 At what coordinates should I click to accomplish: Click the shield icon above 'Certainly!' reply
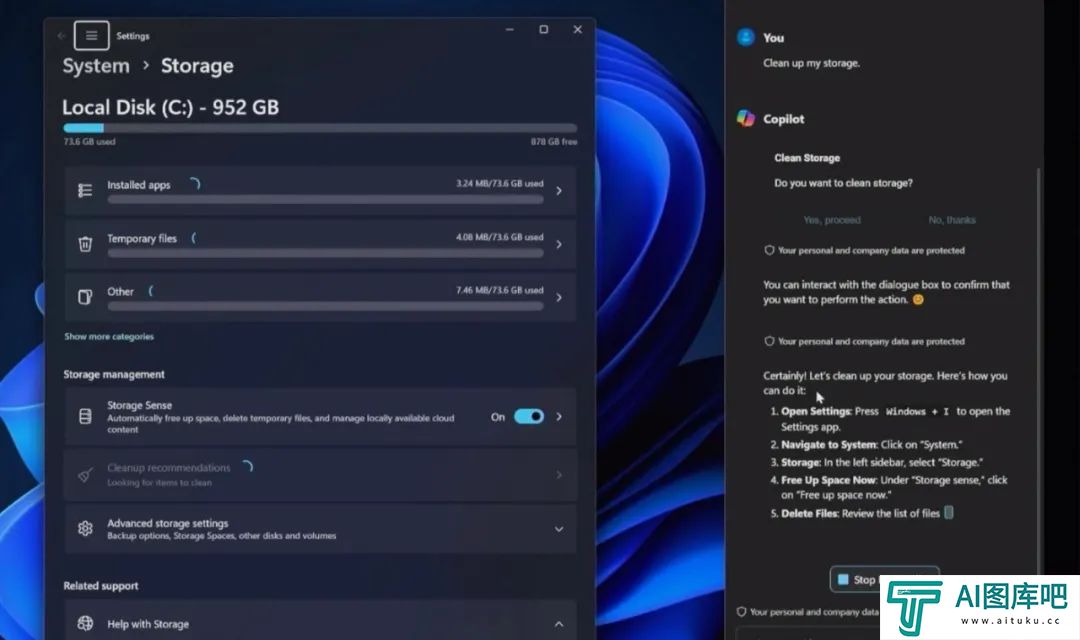769,341
